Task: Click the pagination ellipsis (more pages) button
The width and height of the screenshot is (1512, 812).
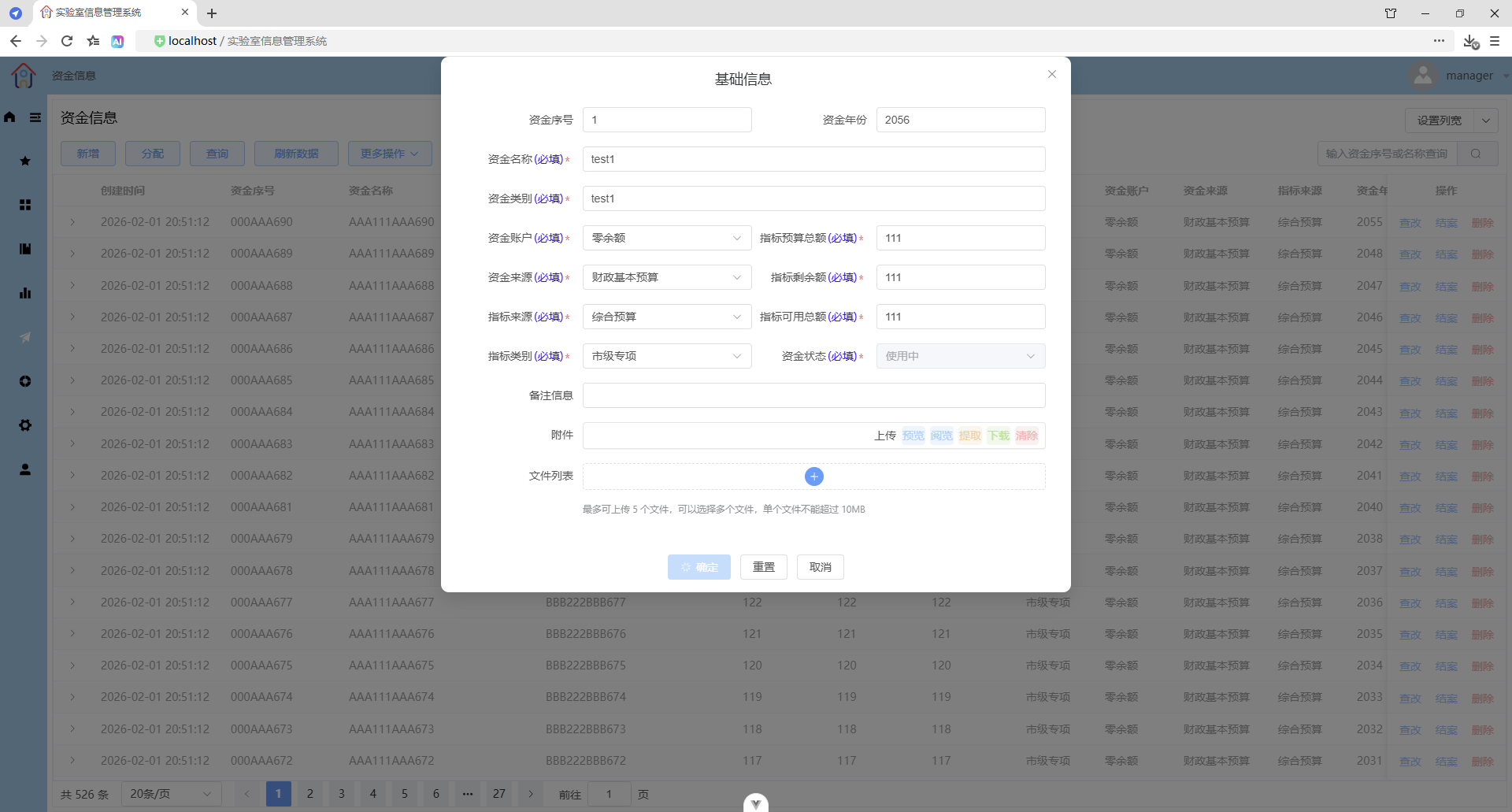Action: 468,794
